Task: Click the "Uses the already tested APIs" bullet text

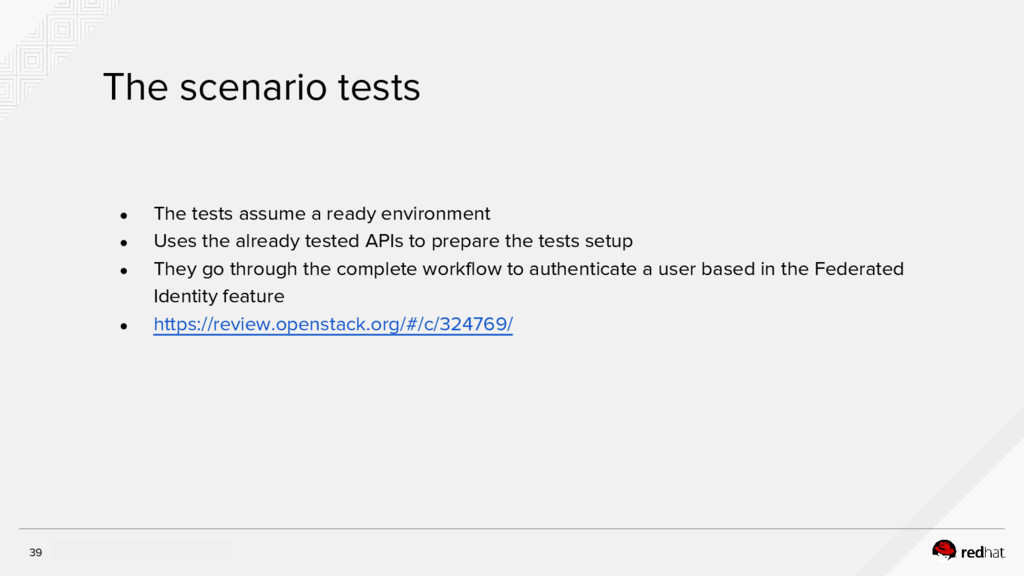Action: click(392, 242)
